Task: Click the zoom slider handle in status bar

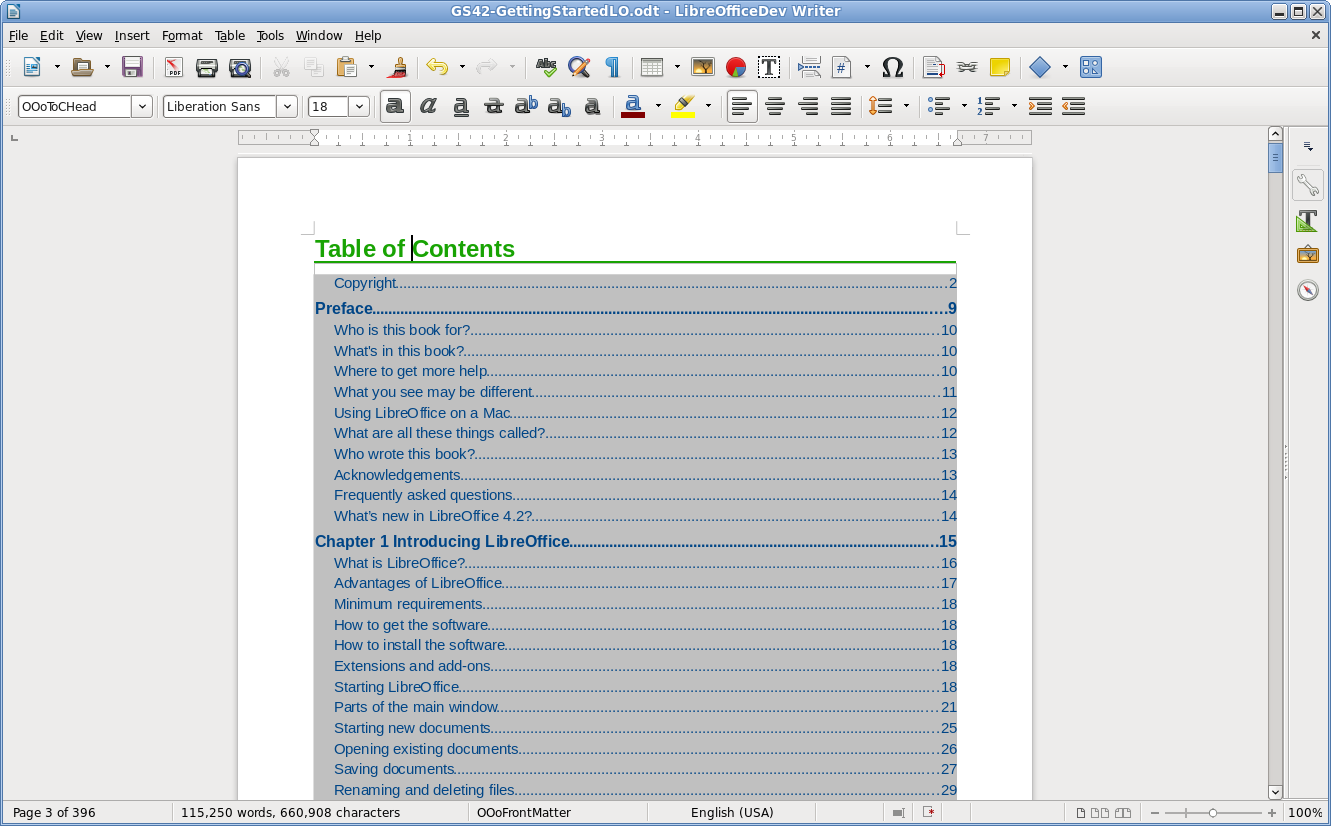Action: click(x=1213, y=813)
